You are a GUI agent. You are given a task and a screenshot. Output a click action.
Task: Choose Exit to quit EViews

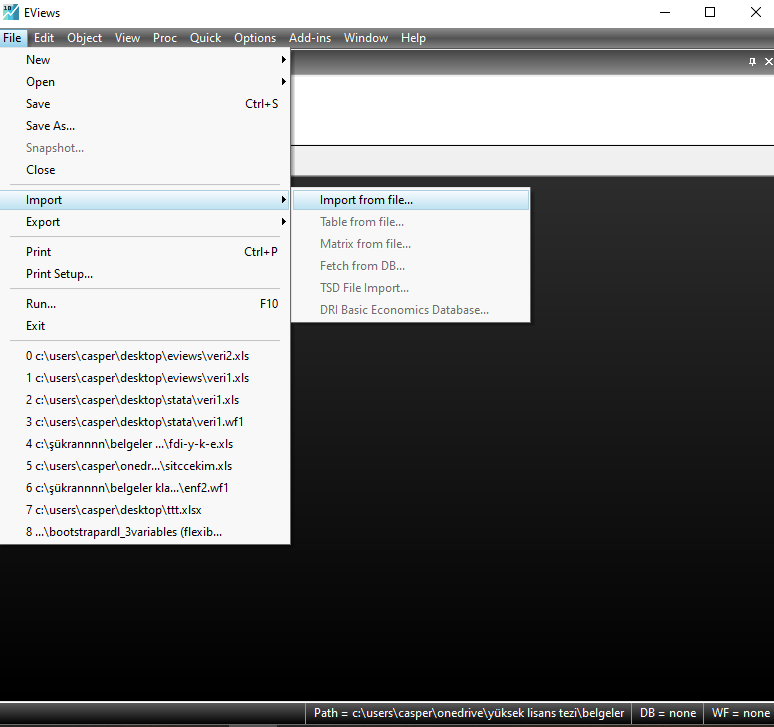tap(145, 326)
